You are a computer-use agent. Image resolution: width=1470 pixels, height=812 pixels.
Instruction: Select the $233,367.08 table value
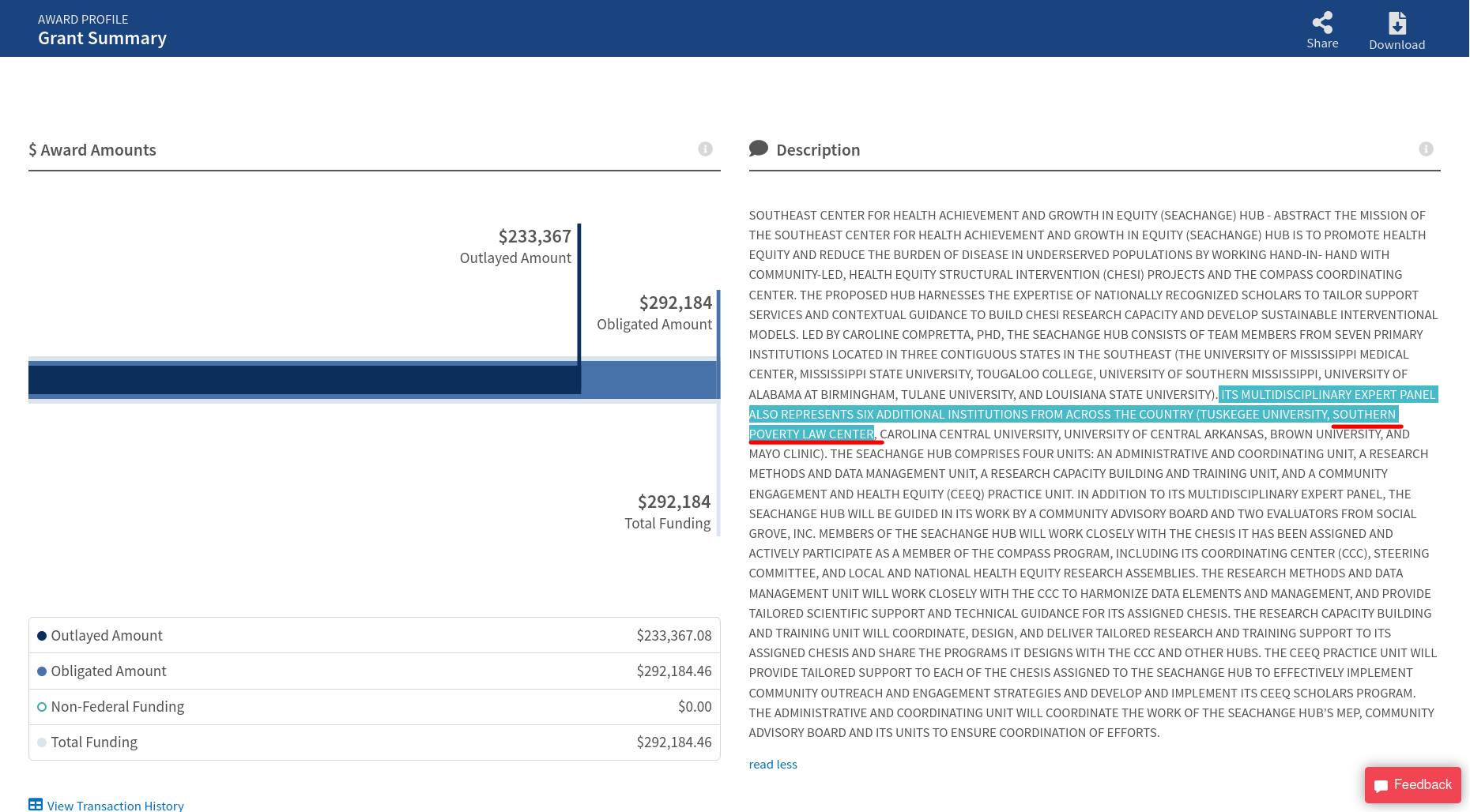tap(674, 636)
